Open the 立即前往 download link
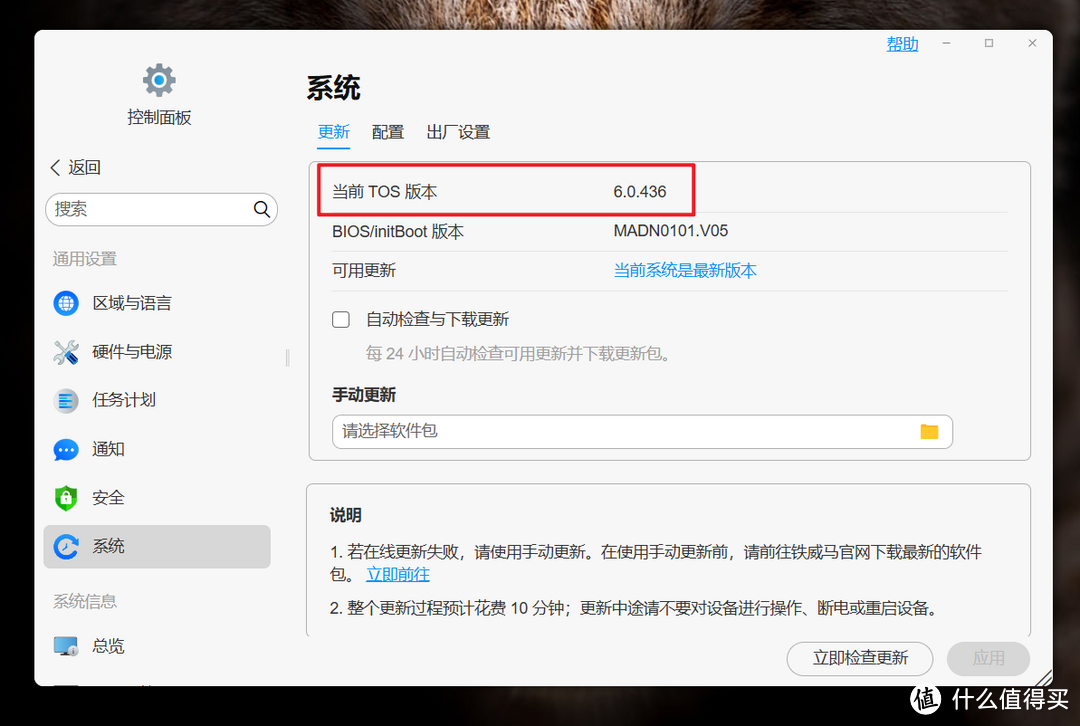This screenshot has height=726, width=1080. click(396, 573)
